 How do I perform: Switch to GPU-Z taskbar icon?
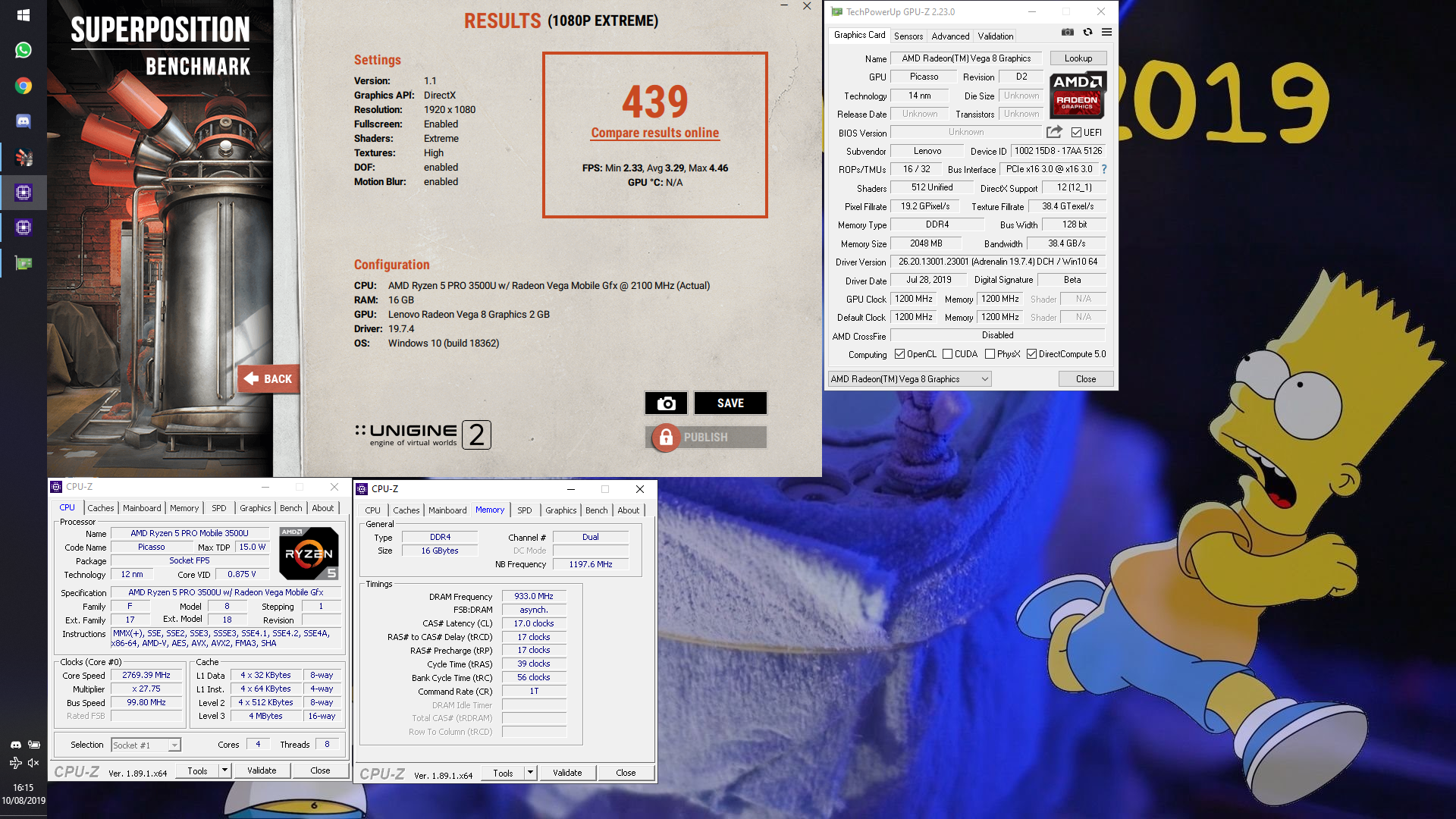click(x=23, y=263)
